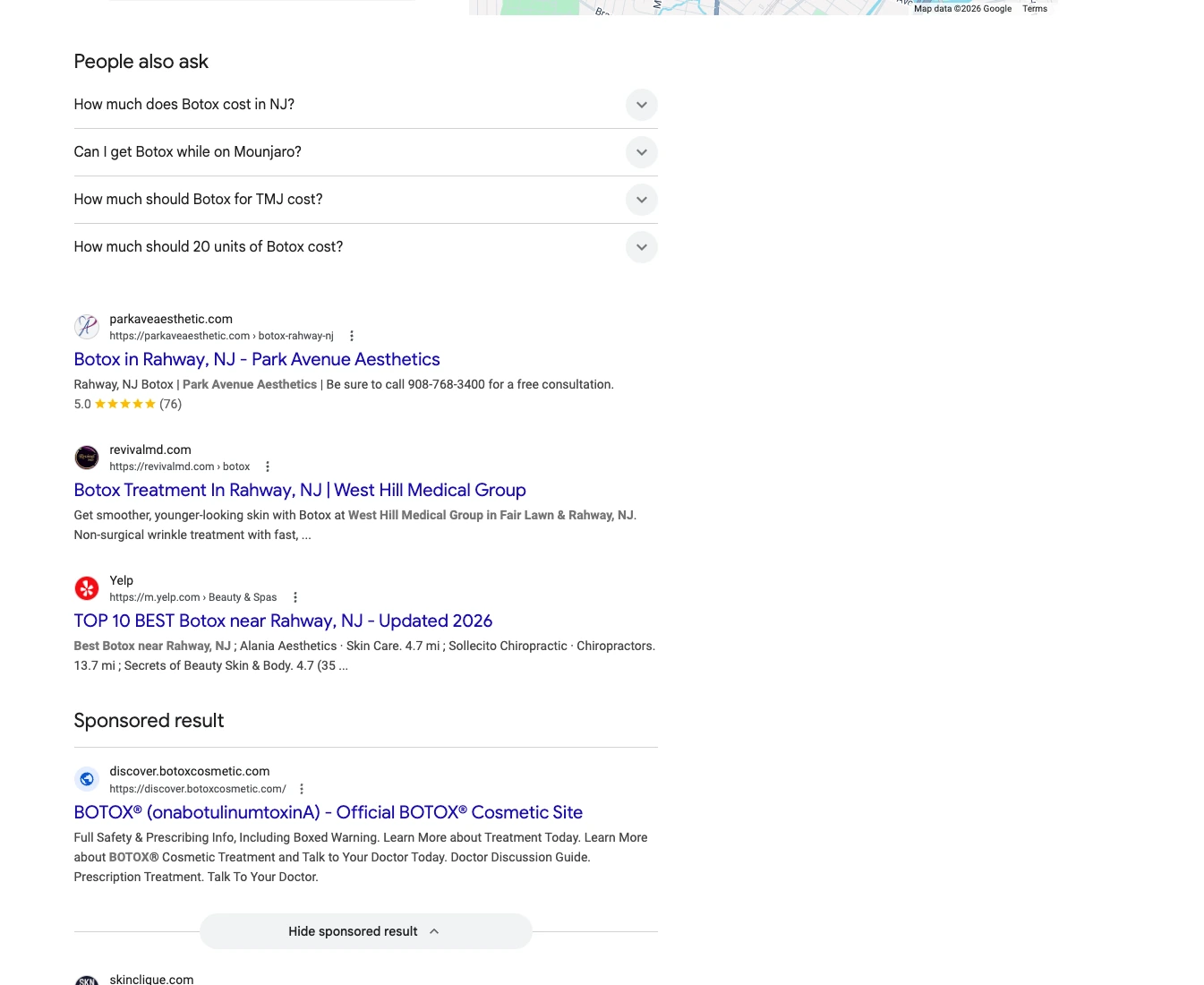
Task: Open Park Avenue Aesthetics result options menu
Action: pyautogui.click(x=352, y=336)
